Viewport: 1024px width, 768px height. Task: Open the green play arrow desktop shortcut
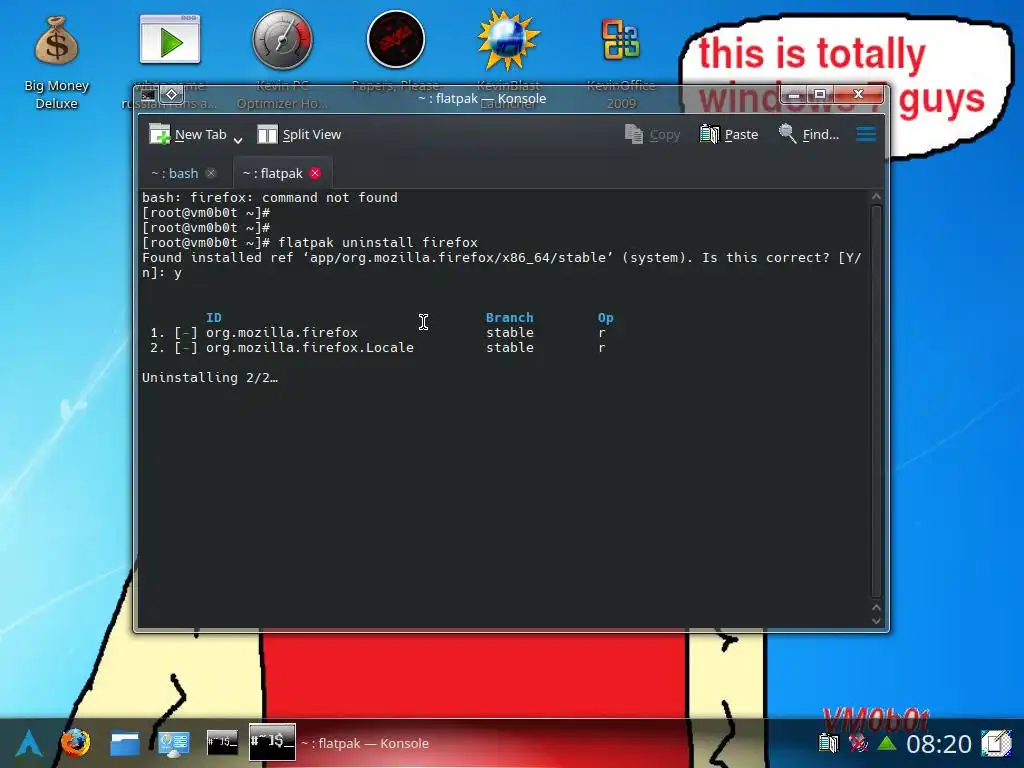click(170, 40)
